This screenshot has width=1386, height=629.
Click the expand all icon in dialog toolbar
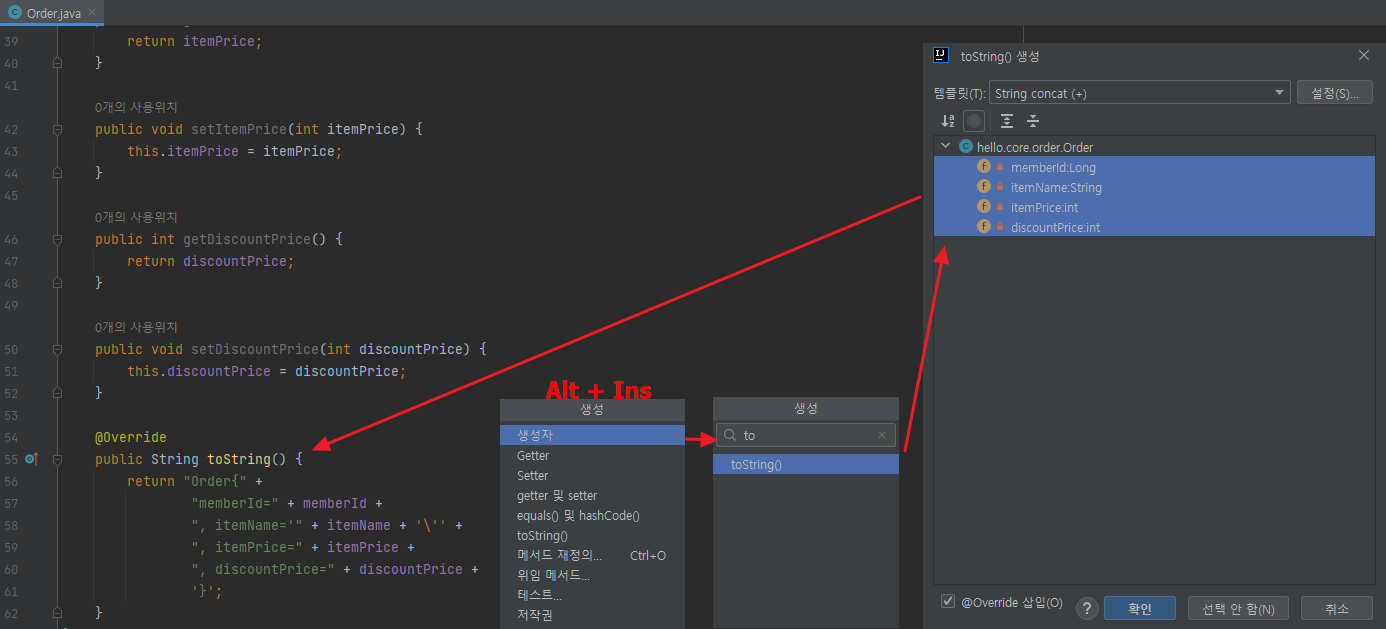tap(1007, 121)
